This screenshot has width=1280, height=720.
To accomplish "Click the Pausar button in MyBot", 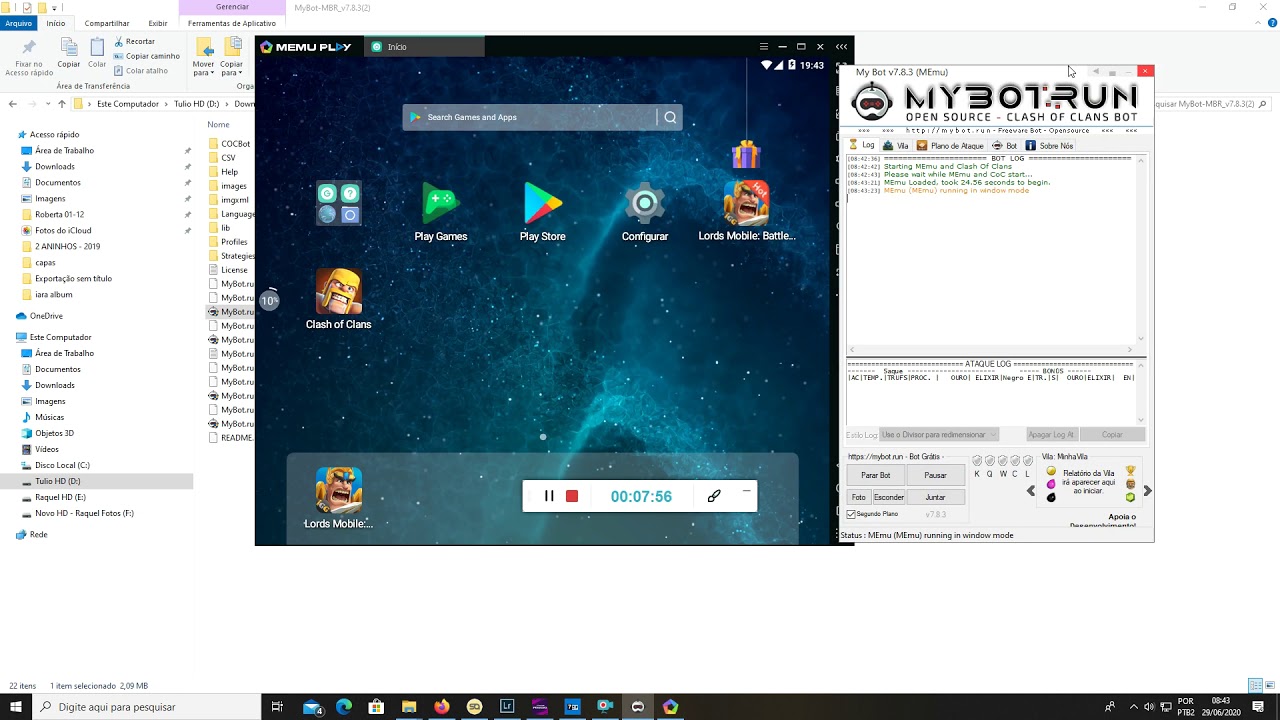I will (935, 475).
